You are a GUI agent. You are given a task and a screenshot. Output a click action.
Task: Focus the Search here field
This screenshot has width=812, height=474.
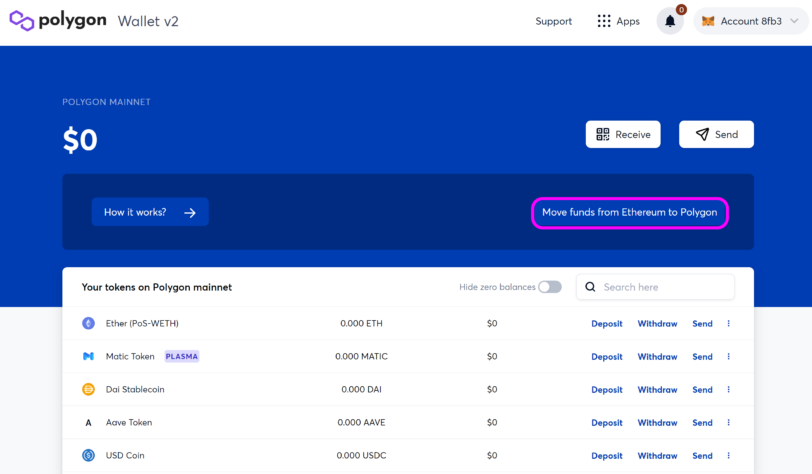pyautogui.click(x=655, y=287)
